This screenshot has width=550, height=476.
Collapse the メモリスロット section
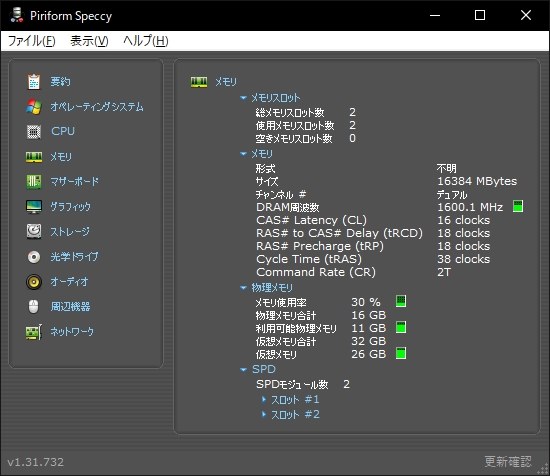(243, 98)
